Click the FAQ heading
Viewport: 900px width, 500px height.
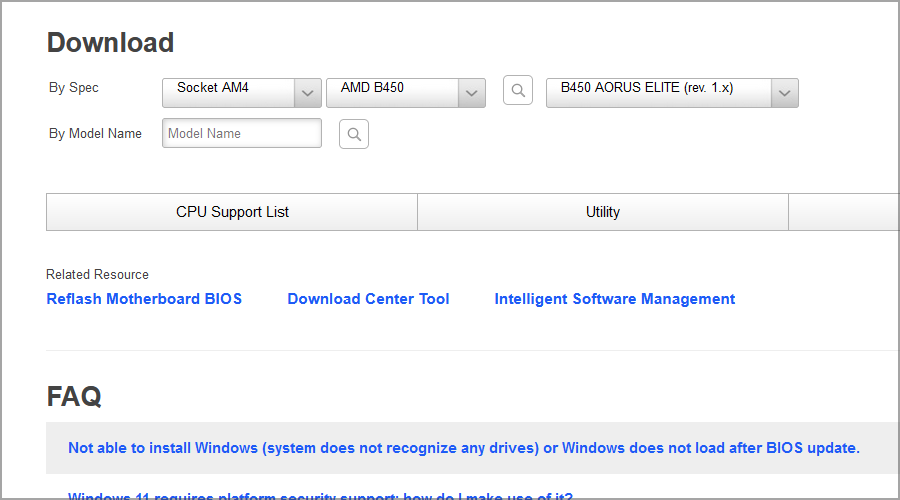point(74,396)
